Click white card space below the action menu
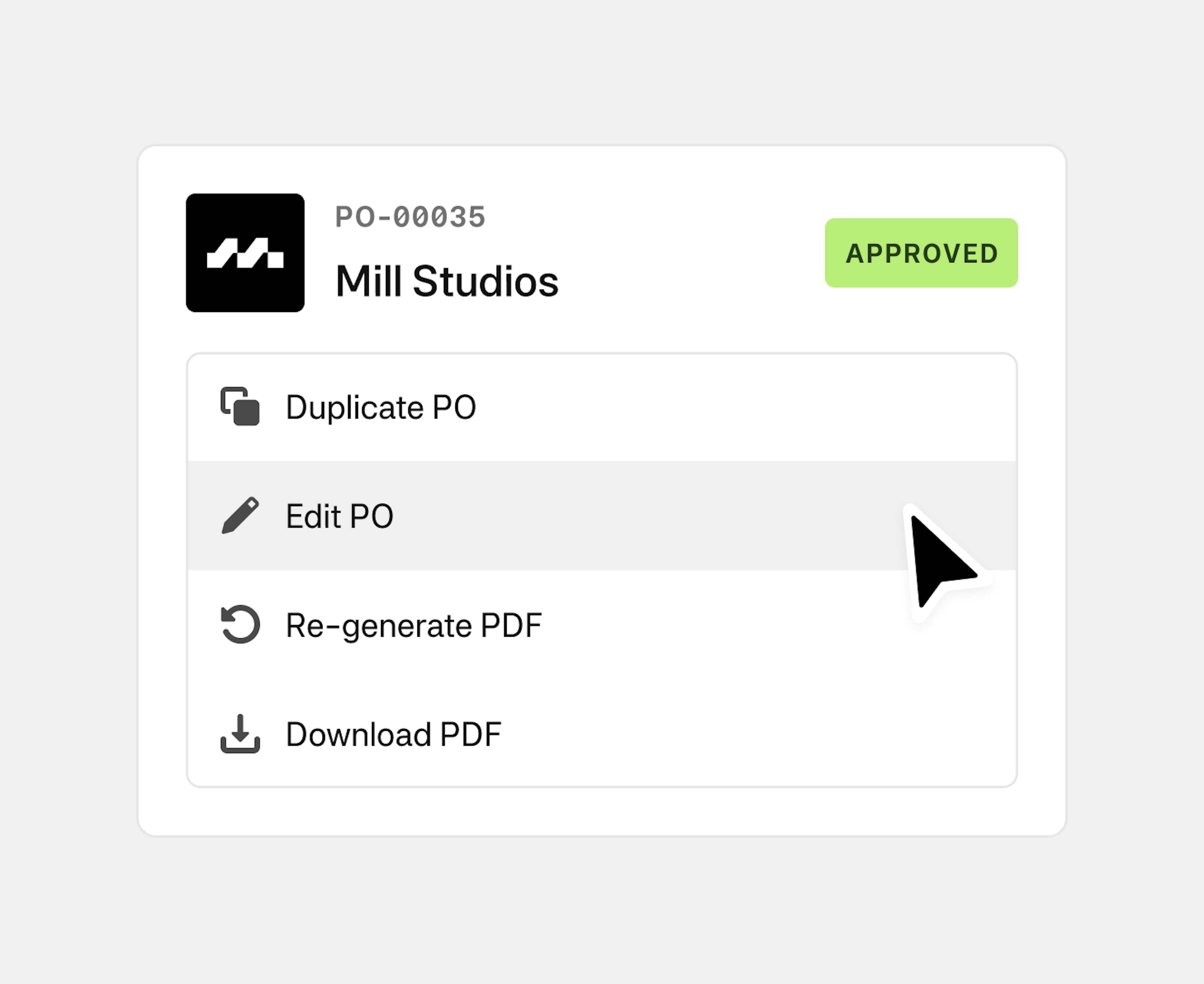Viewport: 1204px width, 984px height. (600, 811)
